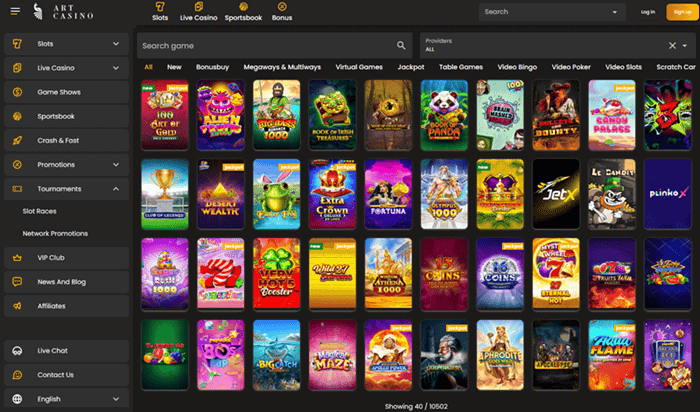Open the Book of Panda game
This screenshot has width=700, height=412.
pos(444,115)
